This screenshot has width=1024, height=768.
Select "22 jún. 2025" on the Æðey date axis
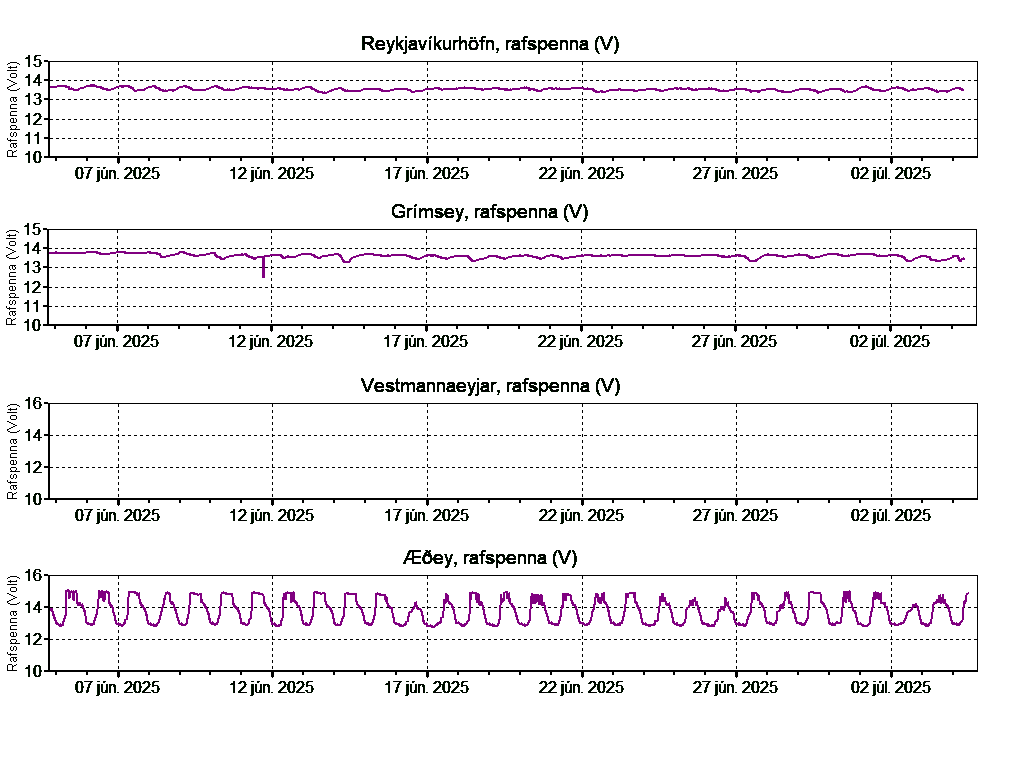tap(581, 688)
